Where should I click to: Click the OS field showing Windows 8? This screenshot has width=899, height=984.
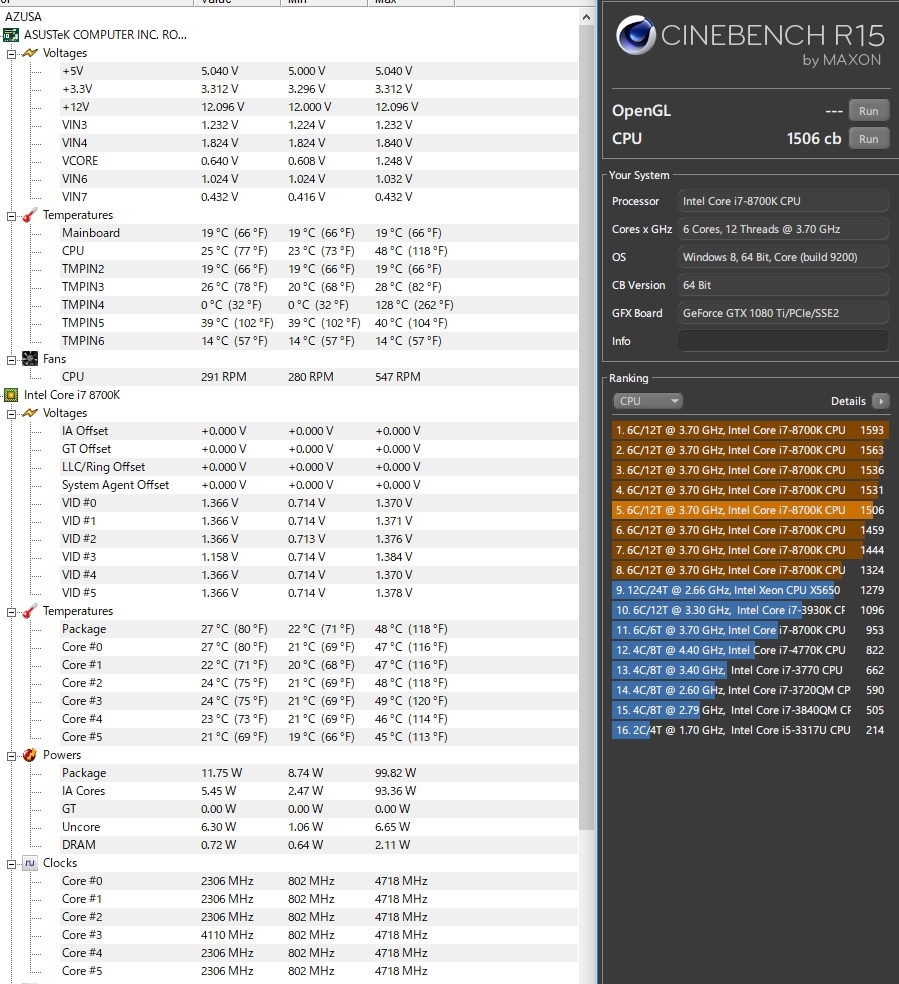[783, 257]
